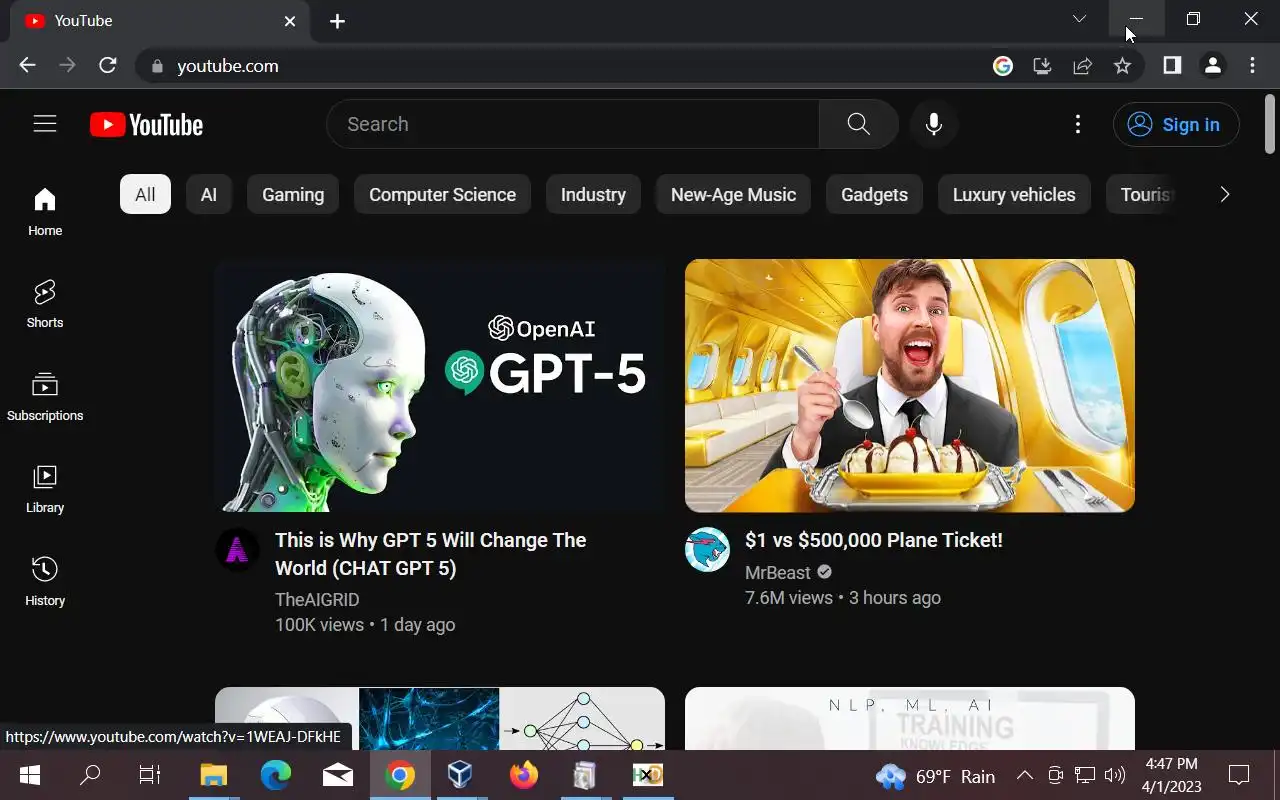Open the notification center

coord(1240,775)
